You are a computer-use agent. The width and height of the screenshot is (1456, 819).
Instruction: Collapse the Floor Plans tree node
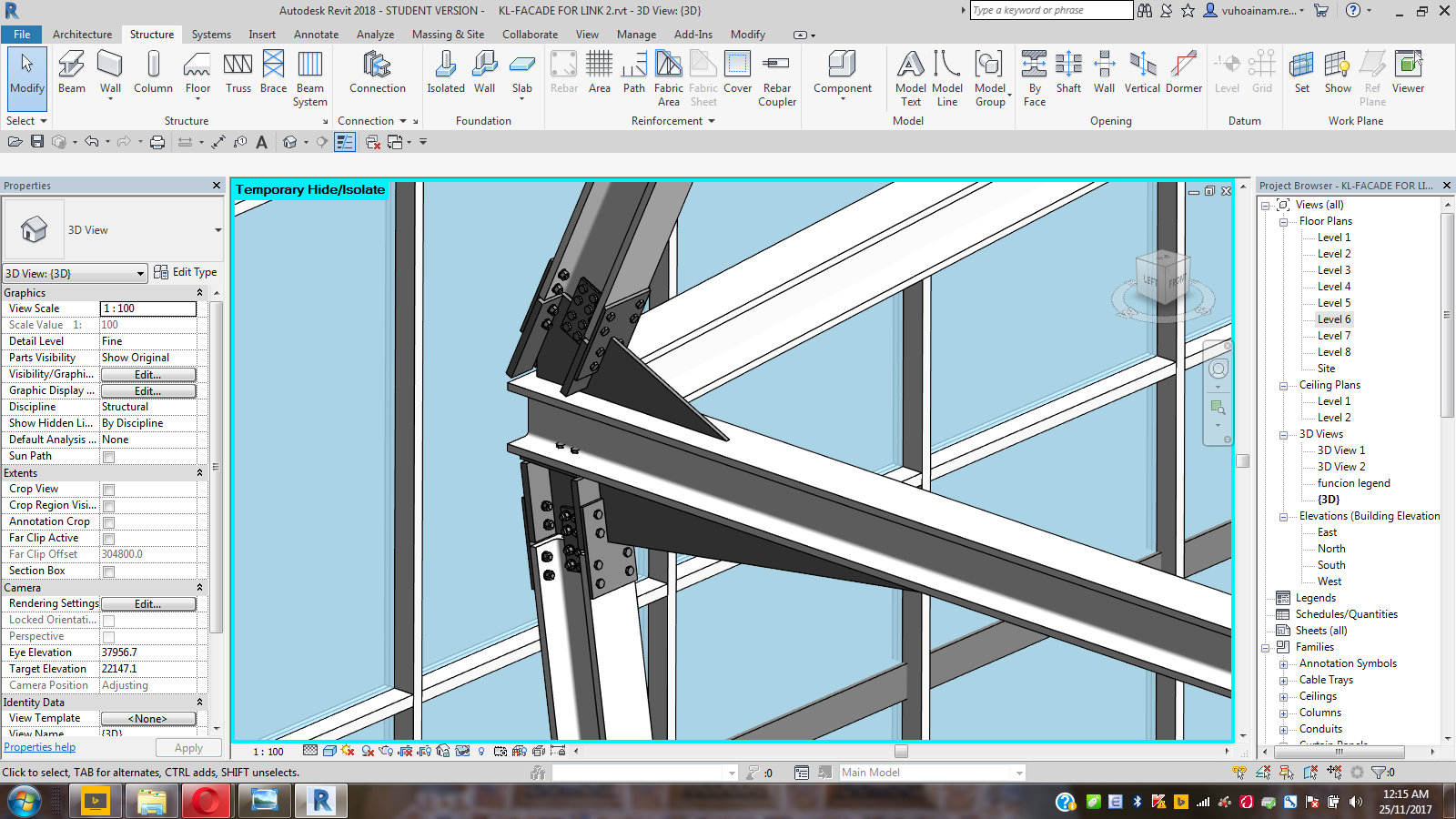[x=1283, y=221]
